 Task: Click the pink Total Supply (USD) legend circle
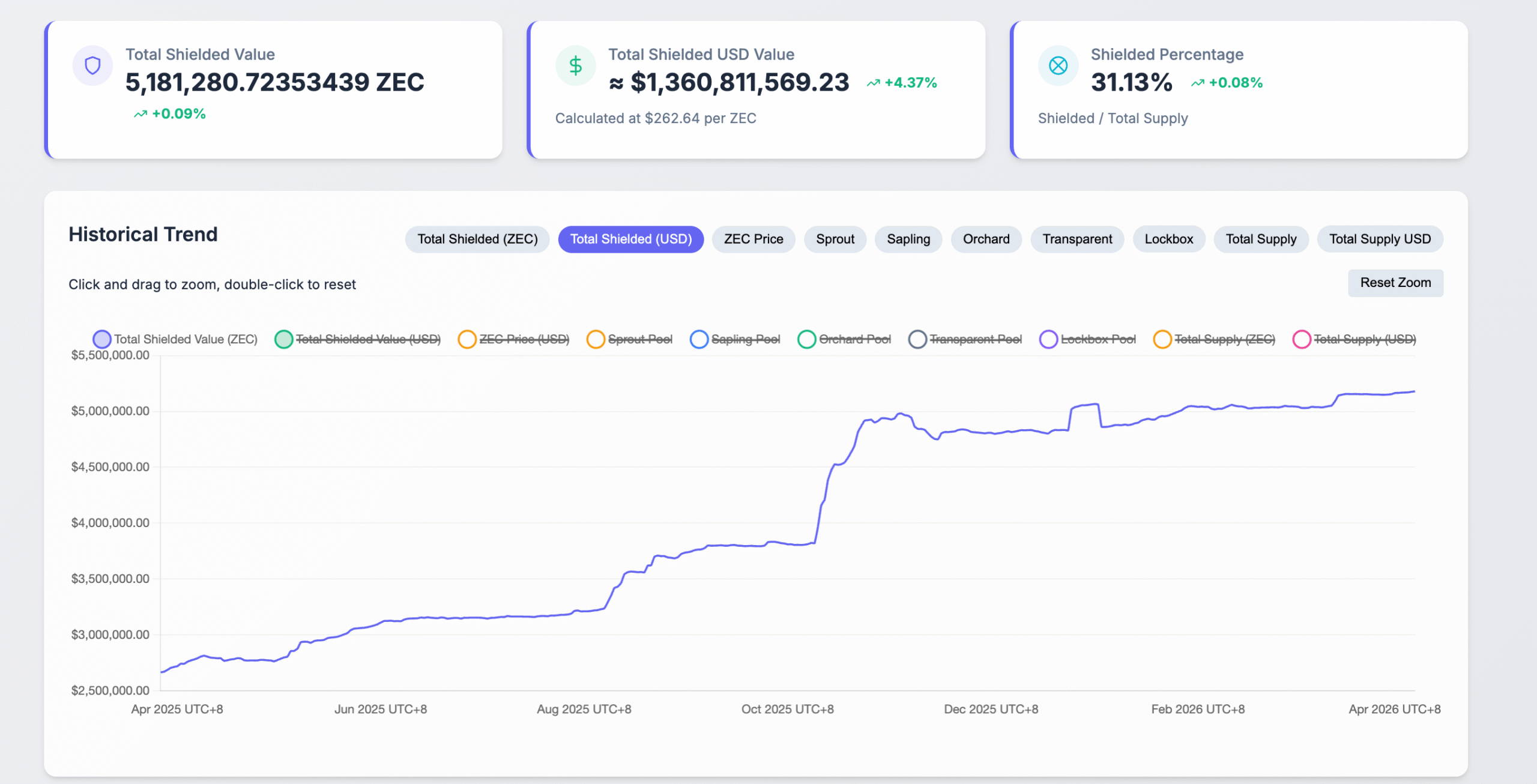point(1302,339)
